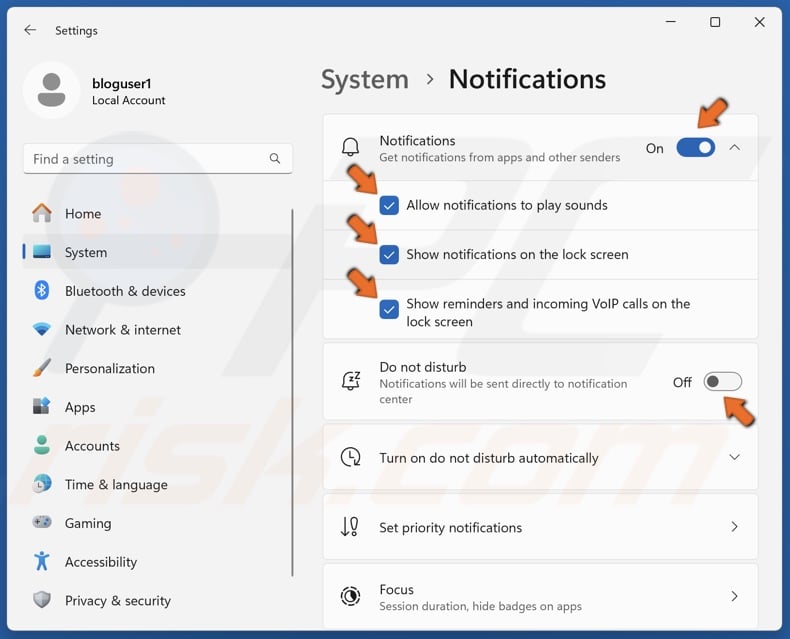
Task: Expand Turn on do not disturb automatically
Action: [735, 457]
